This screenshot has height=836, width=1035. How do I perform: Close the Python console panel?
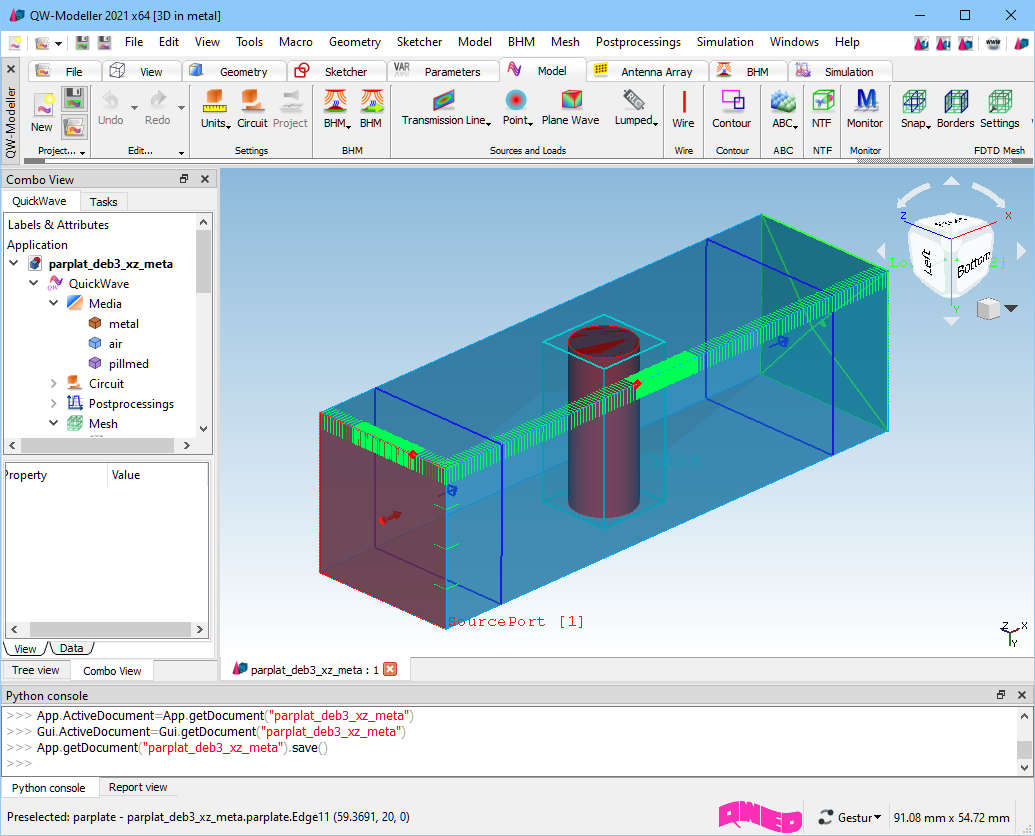coord(1022,695)
